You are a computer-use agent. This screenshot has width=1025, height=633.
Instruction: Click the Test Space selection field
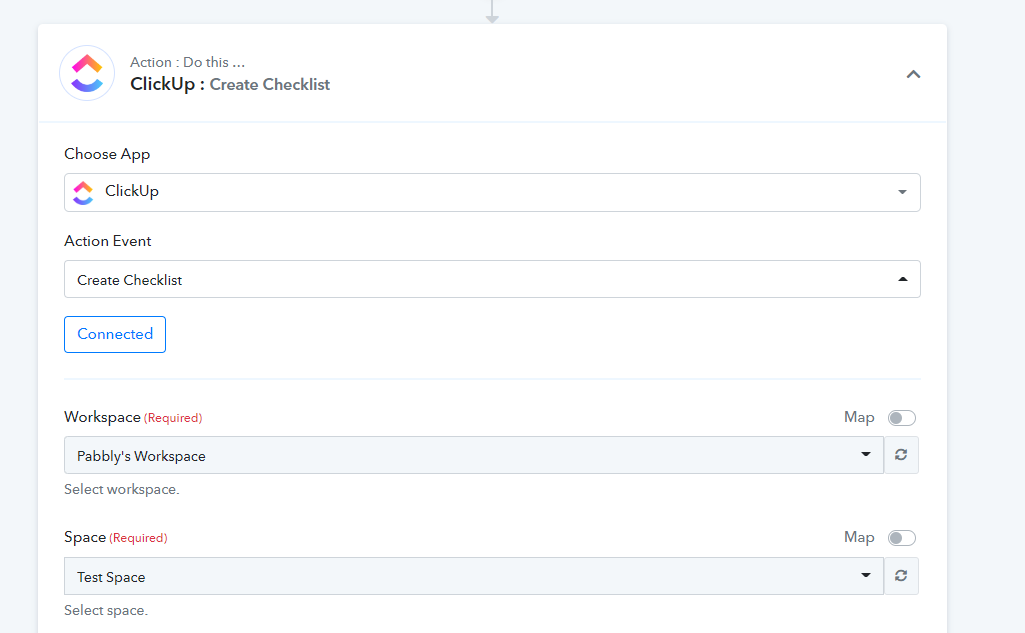[x=474, y=576]
